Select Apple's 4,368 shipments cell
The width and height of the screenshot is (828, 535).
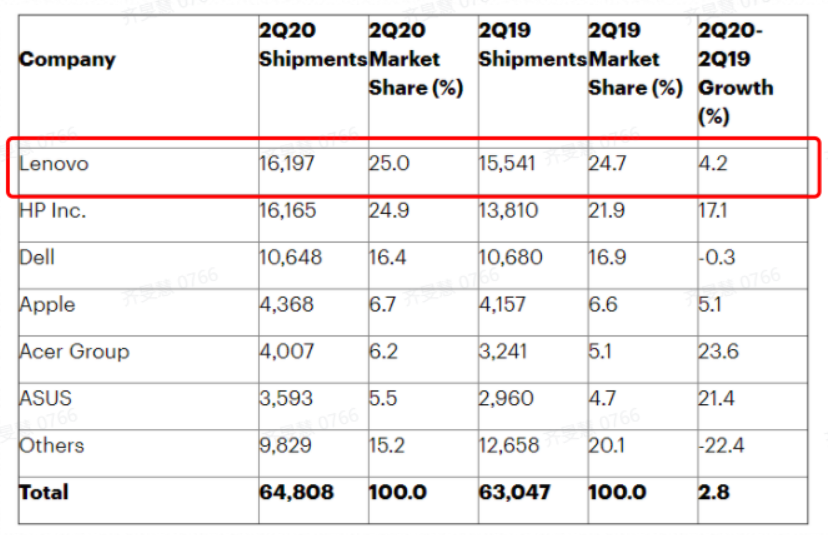point(287,304)
